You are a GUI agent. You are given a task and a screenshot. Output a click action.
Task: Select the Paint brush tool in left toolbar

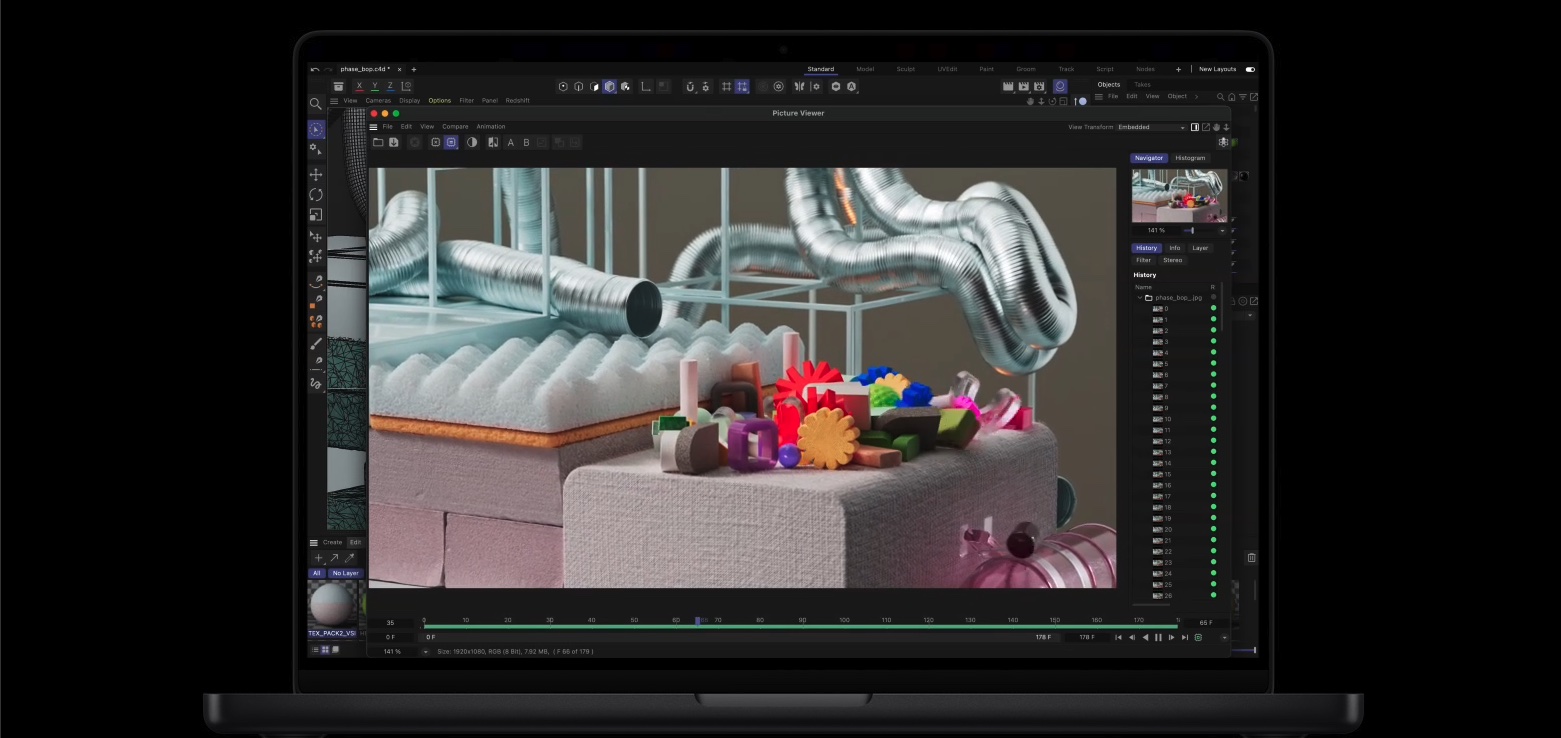[316, 343]
